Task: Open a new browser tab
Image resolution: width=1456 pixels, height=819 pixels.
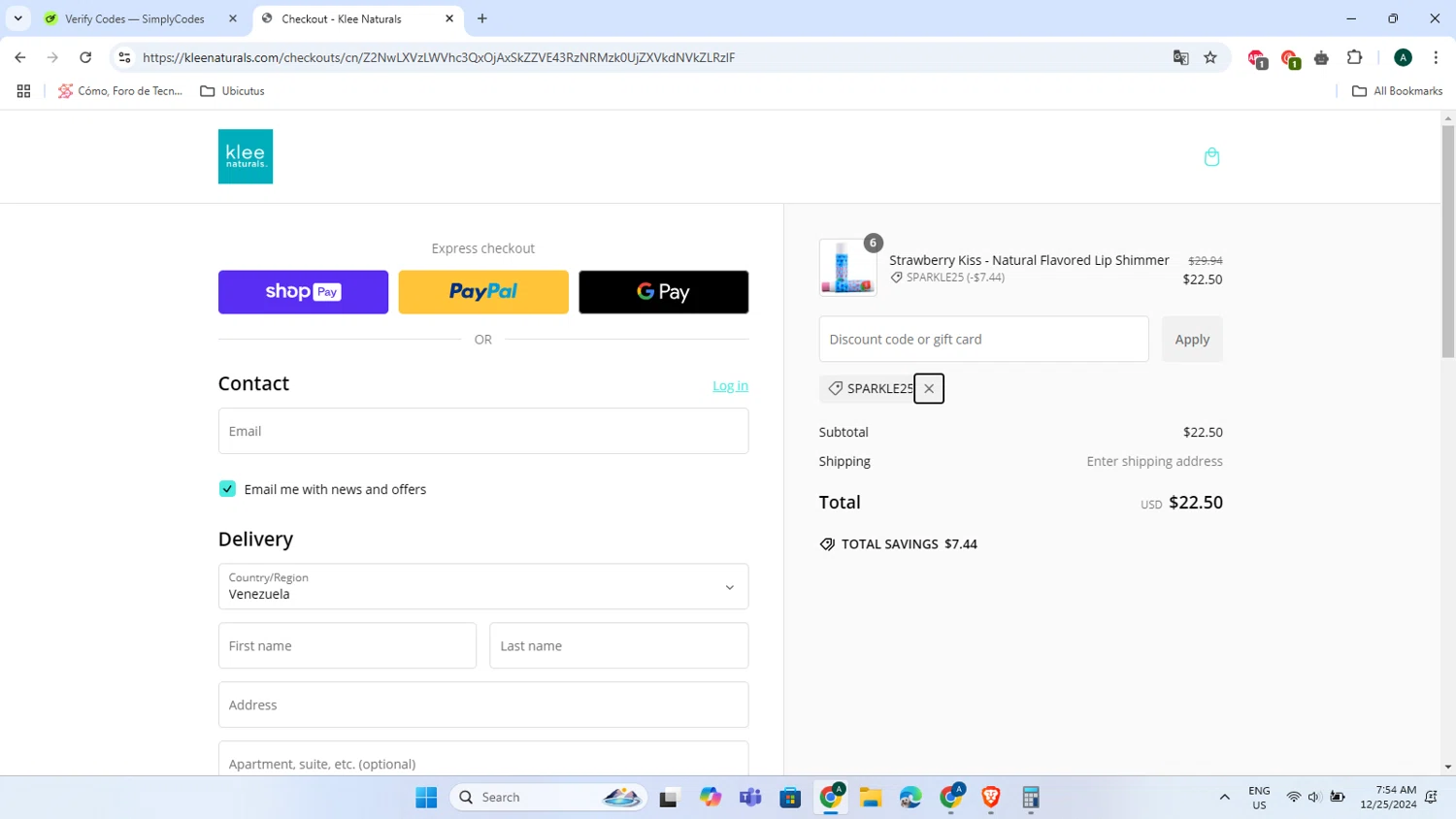Action: coord(482,18)
